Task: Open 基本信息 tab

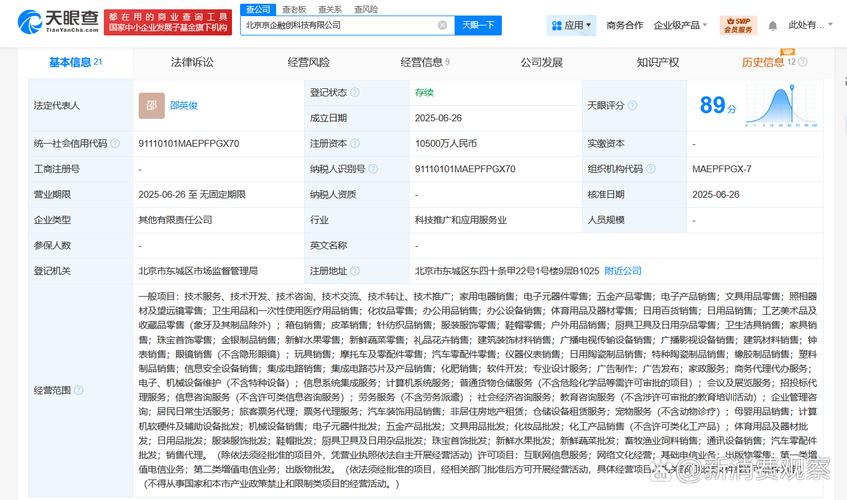Action: click(75, 62)
